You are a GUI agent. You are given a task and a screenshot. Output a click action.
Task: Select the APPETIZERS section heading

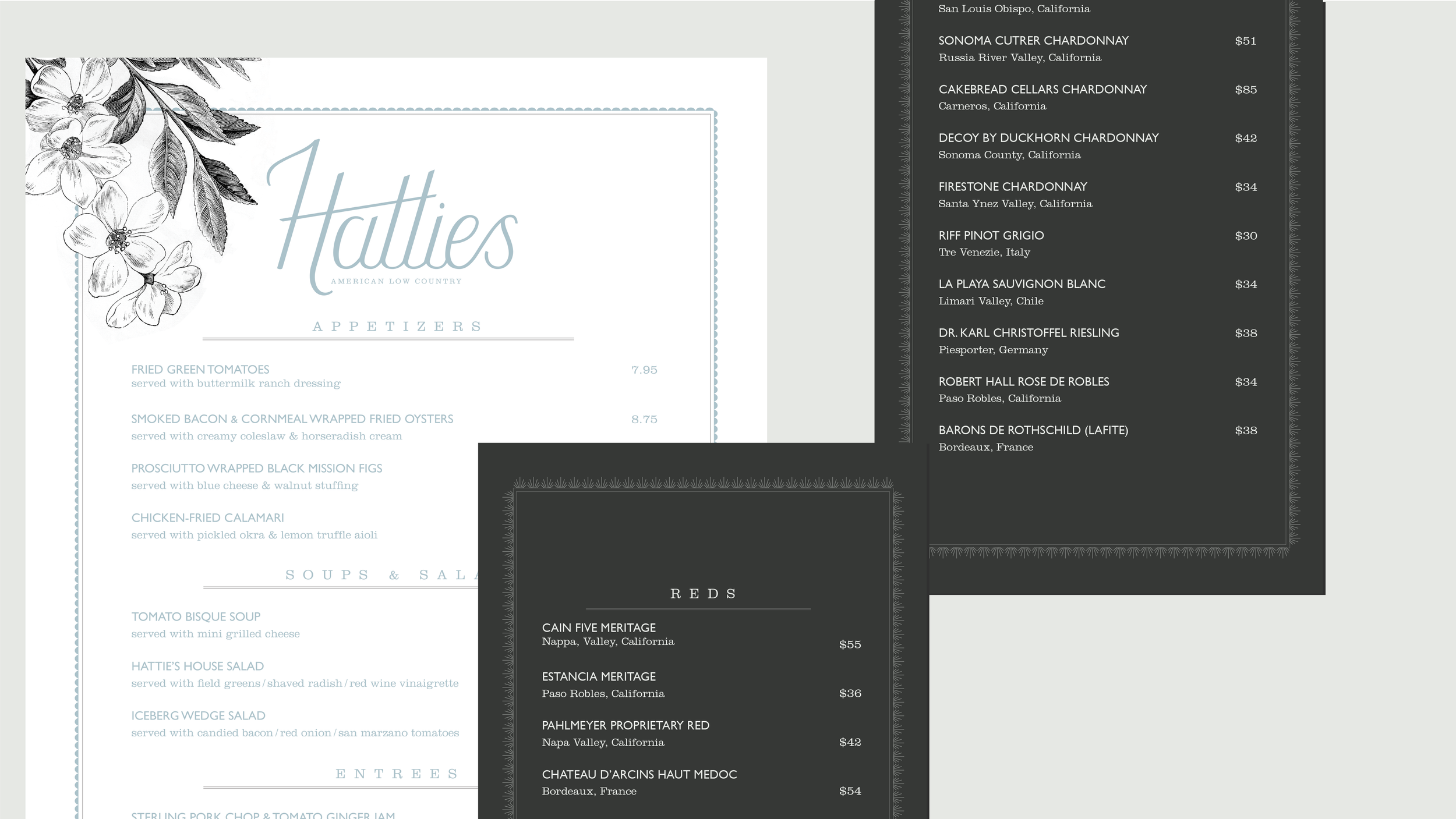[x=397, y=327]
